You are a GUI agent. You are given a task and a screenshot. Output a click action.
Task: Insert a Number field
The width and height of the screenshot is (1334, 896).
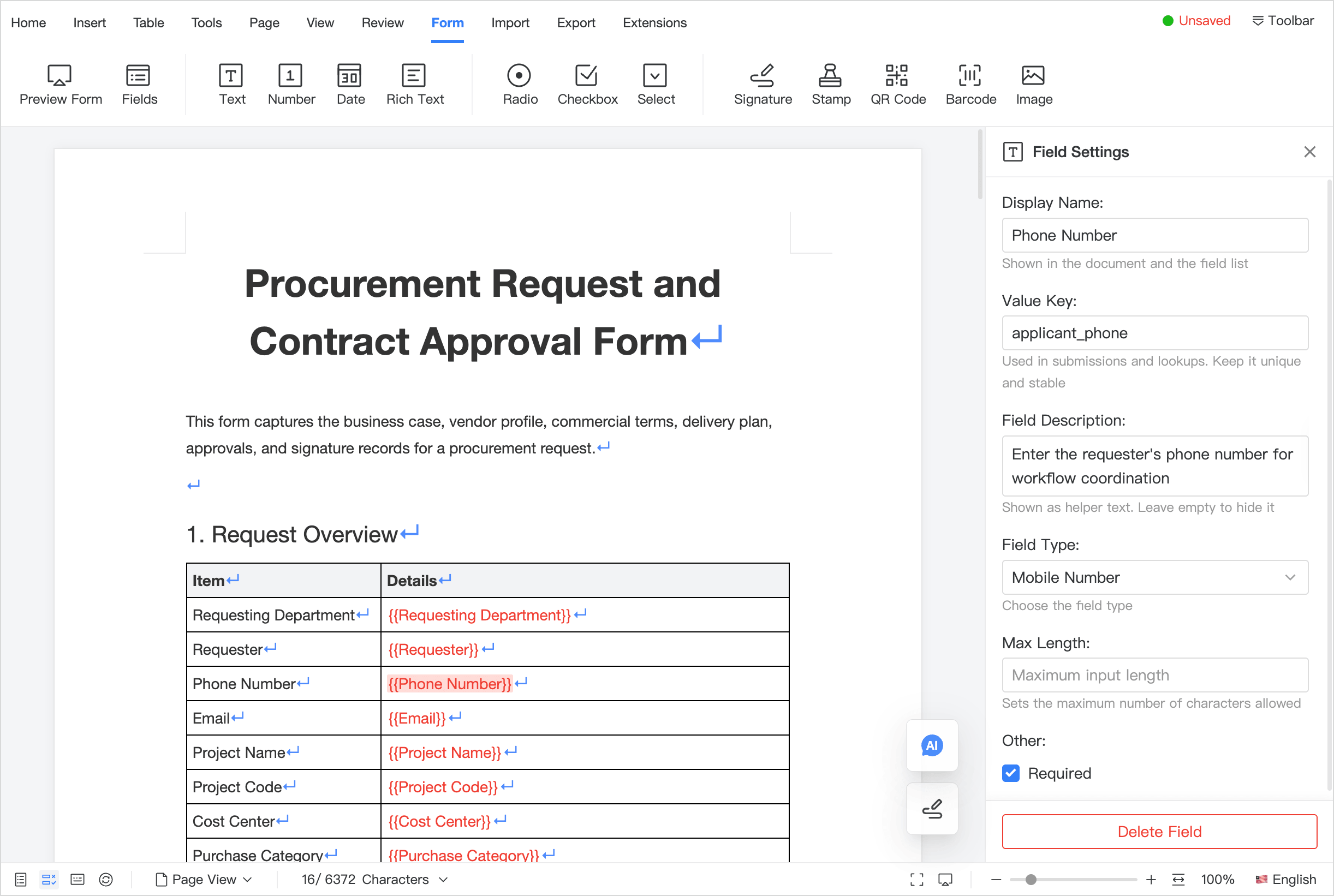click(x=291, y=85)
